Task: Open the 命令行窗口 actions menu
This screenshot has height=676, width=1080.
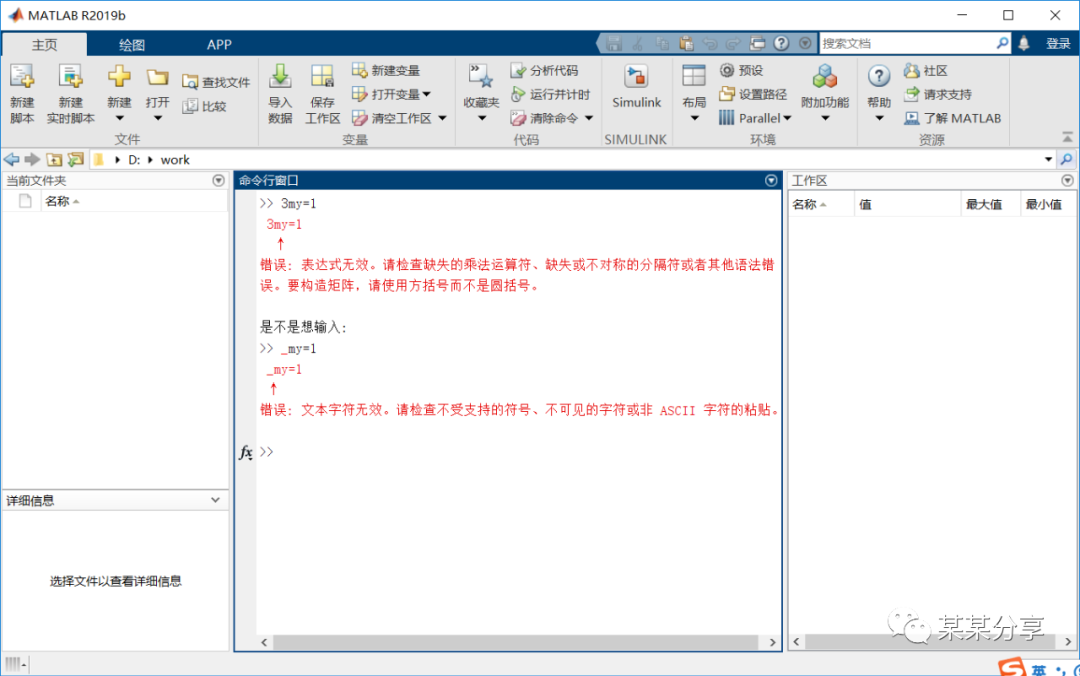Action: [x=771, y=181]
